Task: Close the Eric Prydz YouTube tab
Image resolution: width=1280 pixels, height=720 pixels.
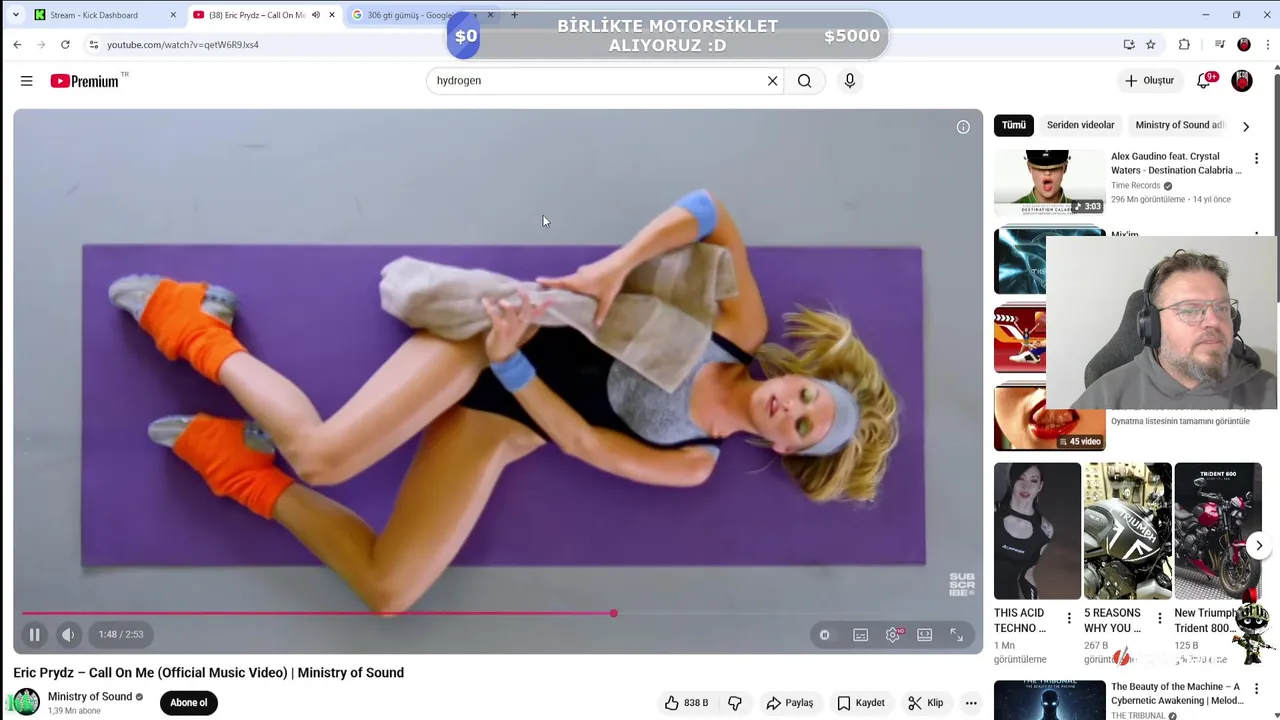Action: point(332,15)
